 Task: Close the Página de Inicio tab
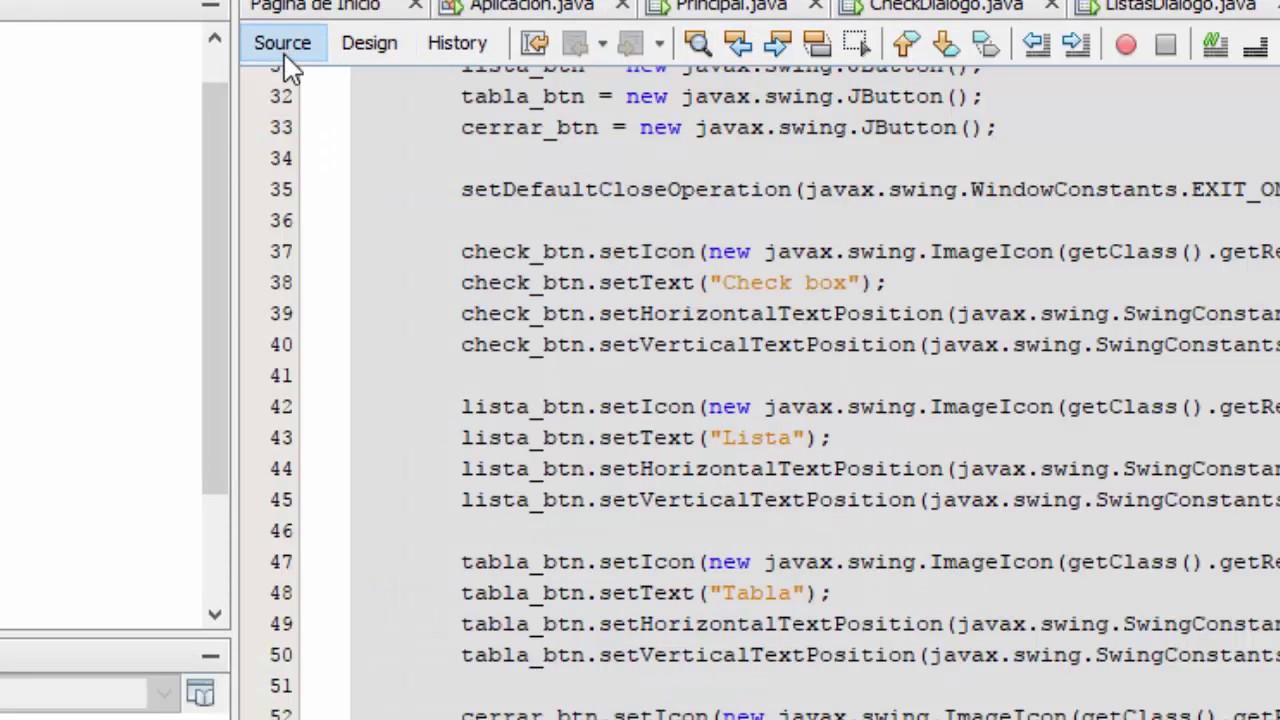(415, 6)
